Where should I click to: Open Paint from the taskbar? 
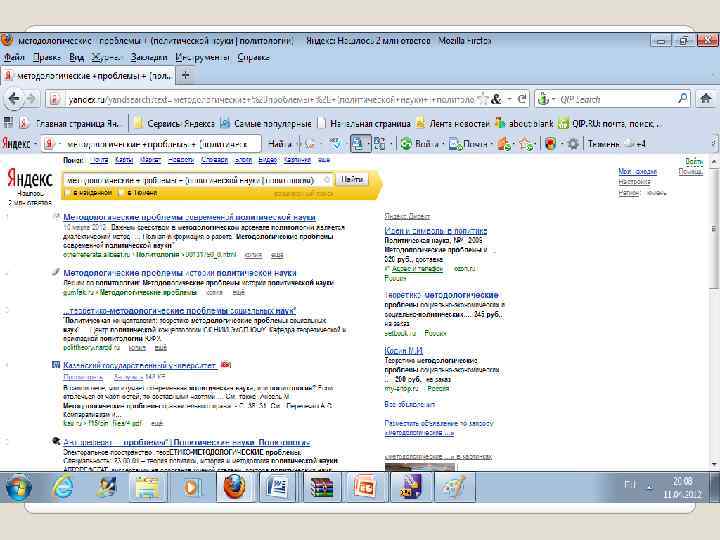[x=453, y=487]
